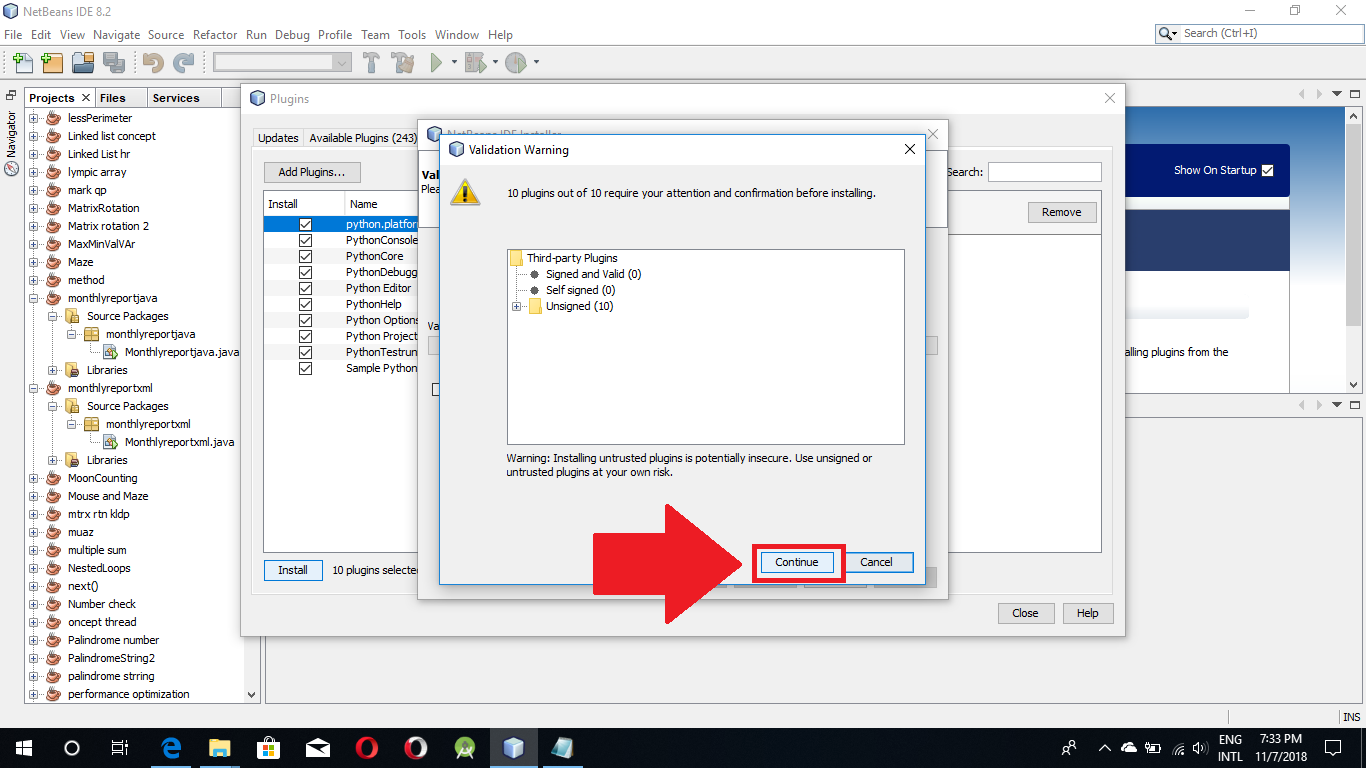The width and height of the screenshot is (1366, 768).
Task: Expand the Unsigned (10) tree node
Action: point(517,306)
